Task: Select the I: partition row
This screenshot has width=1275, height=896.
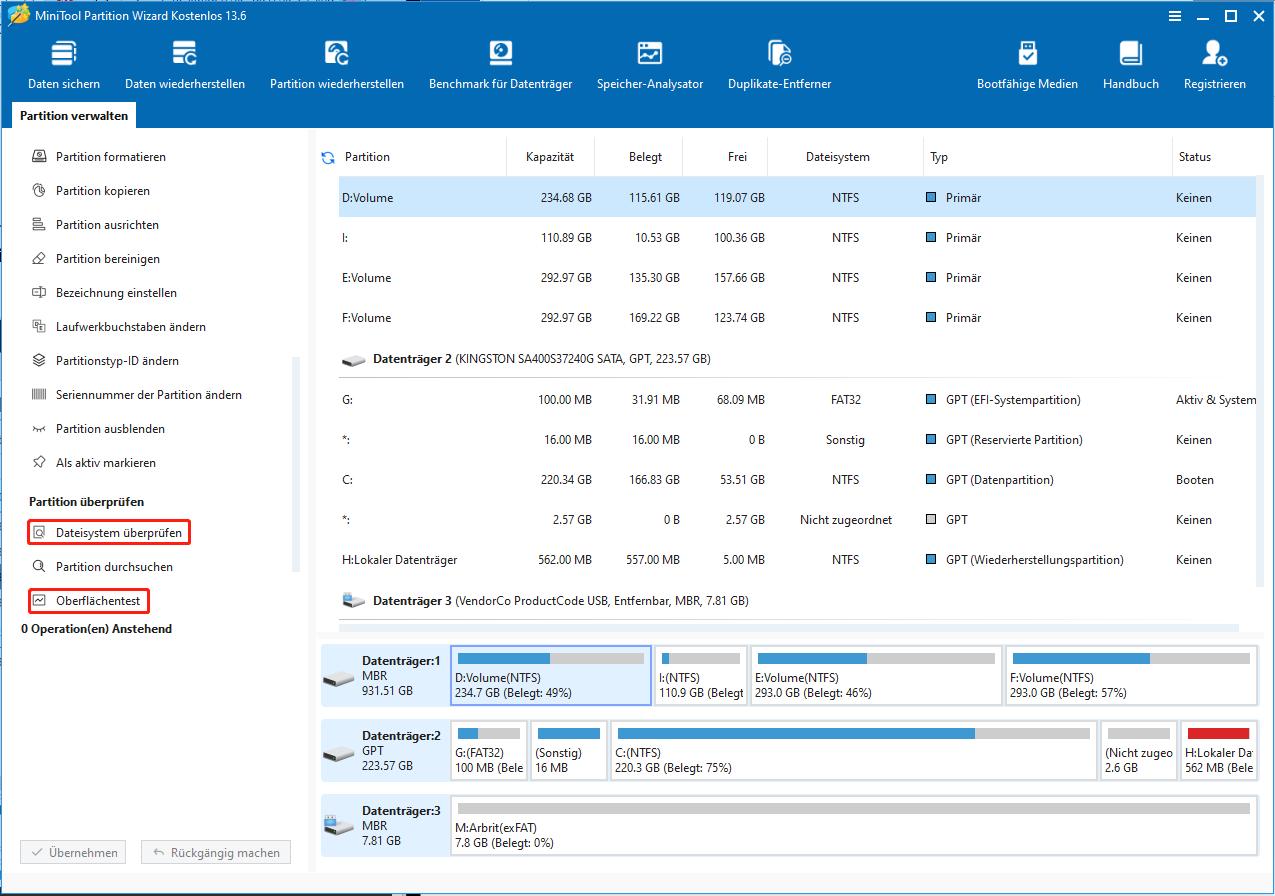Action: coord(797,238)
